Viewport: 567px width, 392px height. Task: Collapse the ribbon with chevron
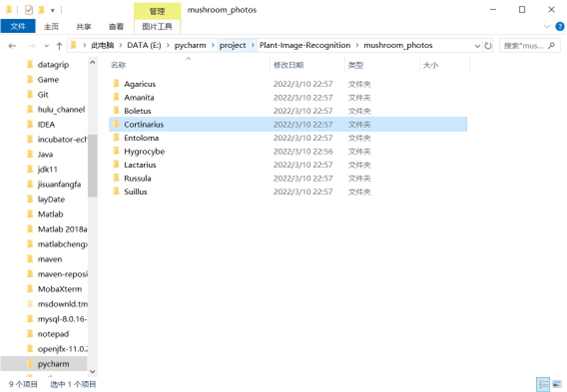click(x=546, y=26)
